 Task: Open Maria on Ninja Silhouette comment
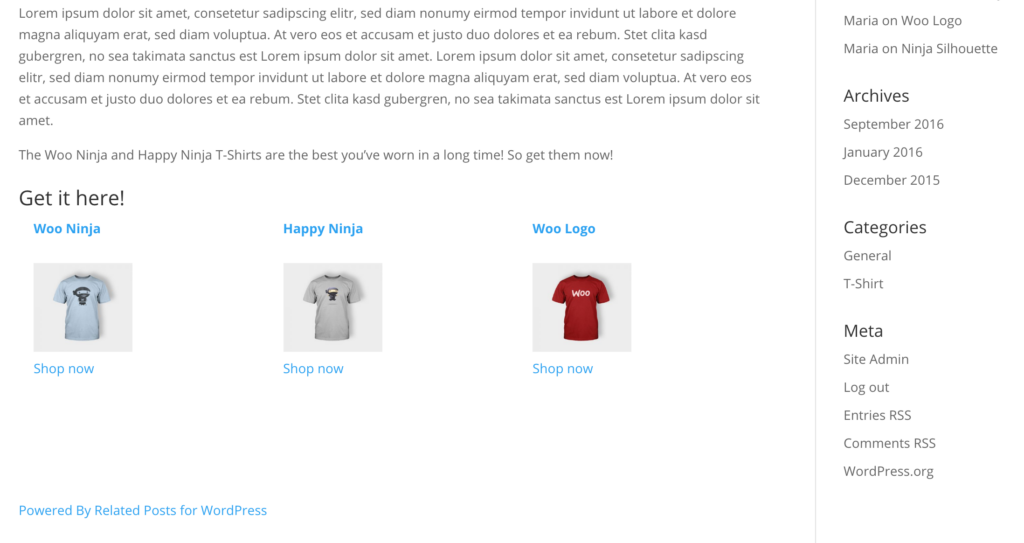(x=920, y=48)
